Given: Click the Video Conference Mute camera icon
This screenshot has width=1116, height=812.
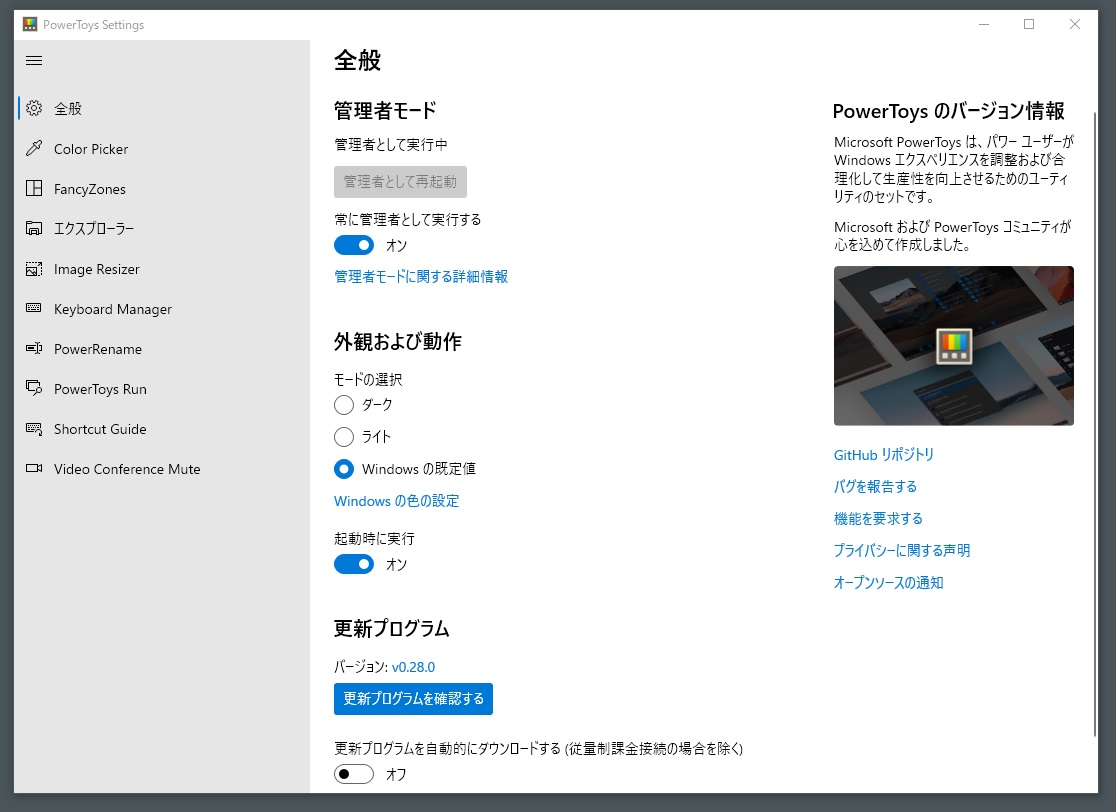Looking at the screenshot, I should [x=33, y=468].
